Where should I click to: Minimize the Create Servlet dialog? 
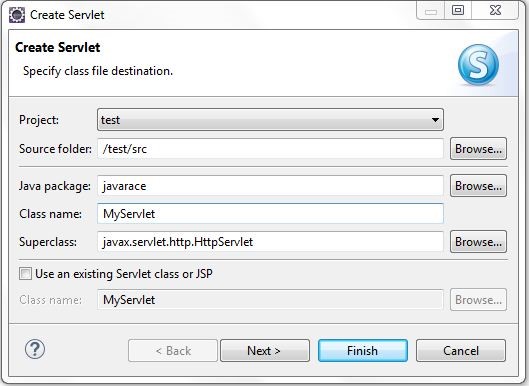431,10
